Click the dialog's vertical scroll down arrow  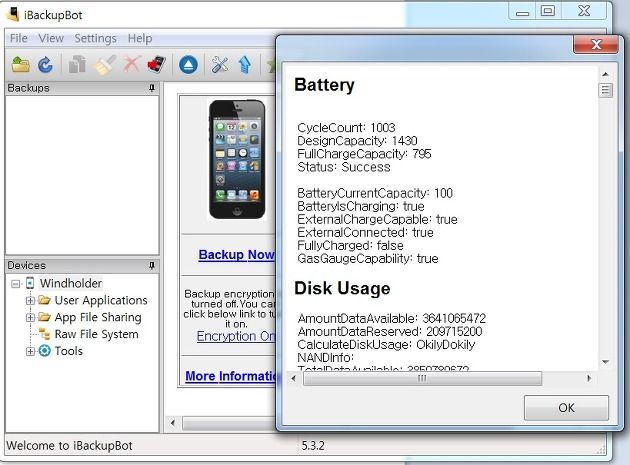click(605, 362)
